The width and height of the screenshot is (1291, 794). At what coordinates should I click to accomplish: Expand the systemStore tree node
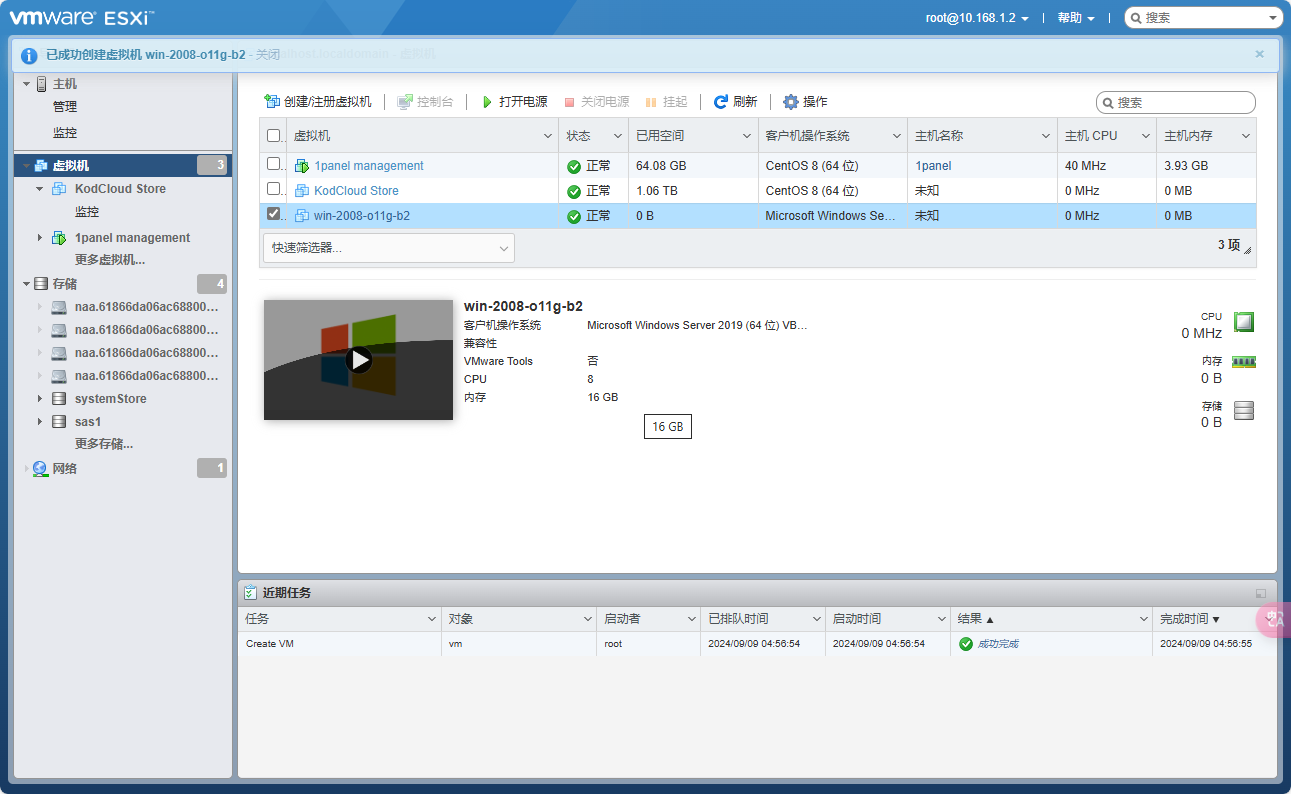pyautogui.click(x=40, y=399)
